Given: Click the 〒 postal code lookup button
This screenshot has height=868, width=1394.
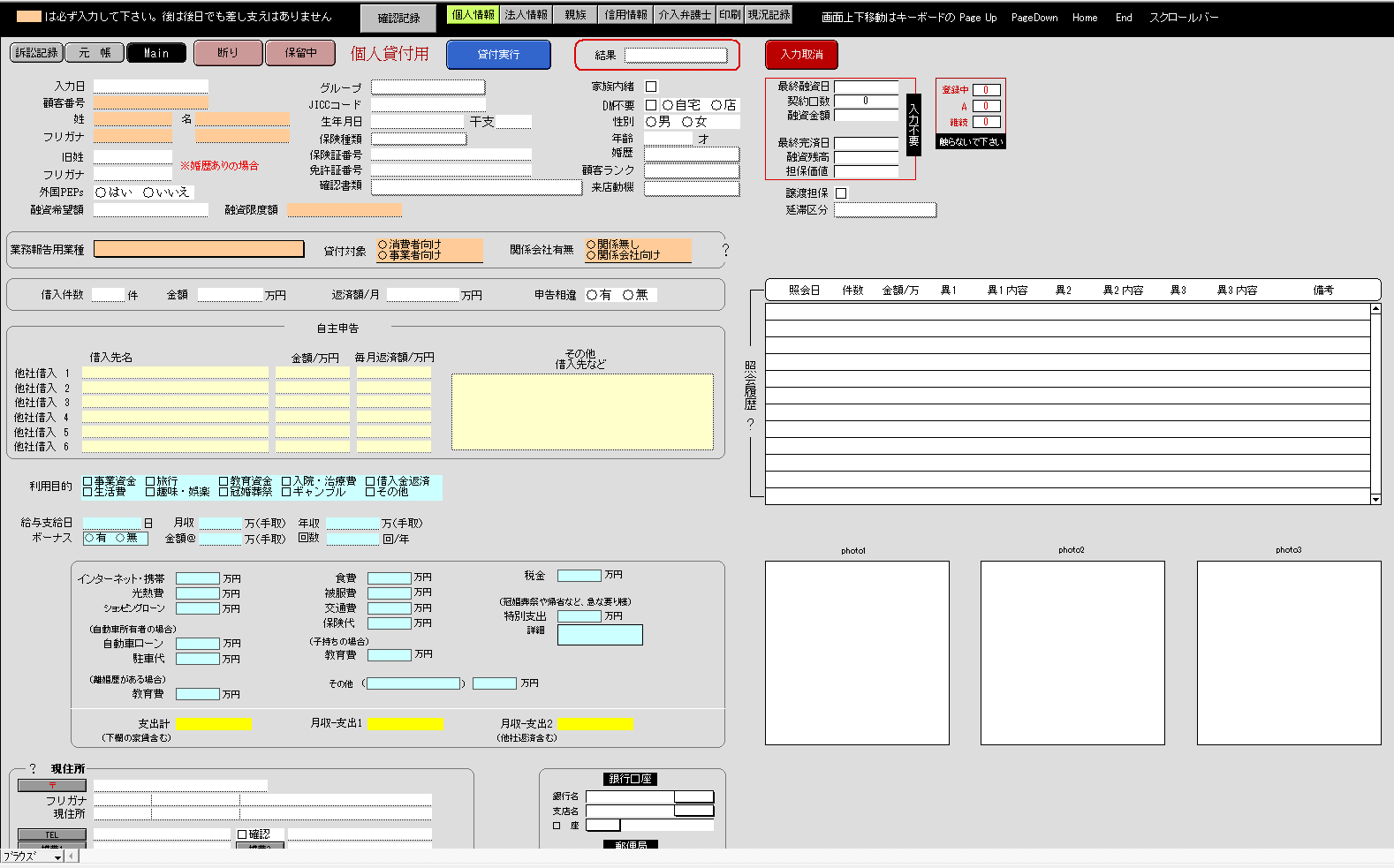Looking at the screenshot, I should pyautogui.click(x=52, y=785).
